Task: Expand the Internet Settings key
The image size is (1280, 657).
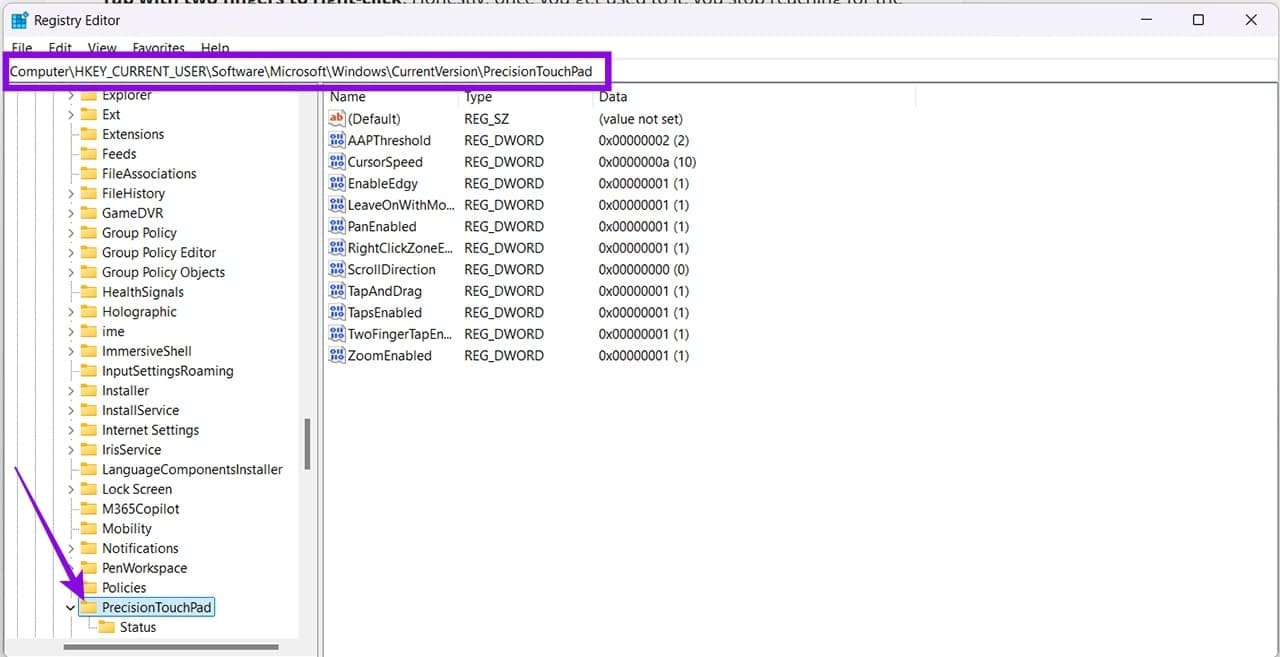Action: coord(71,430)
